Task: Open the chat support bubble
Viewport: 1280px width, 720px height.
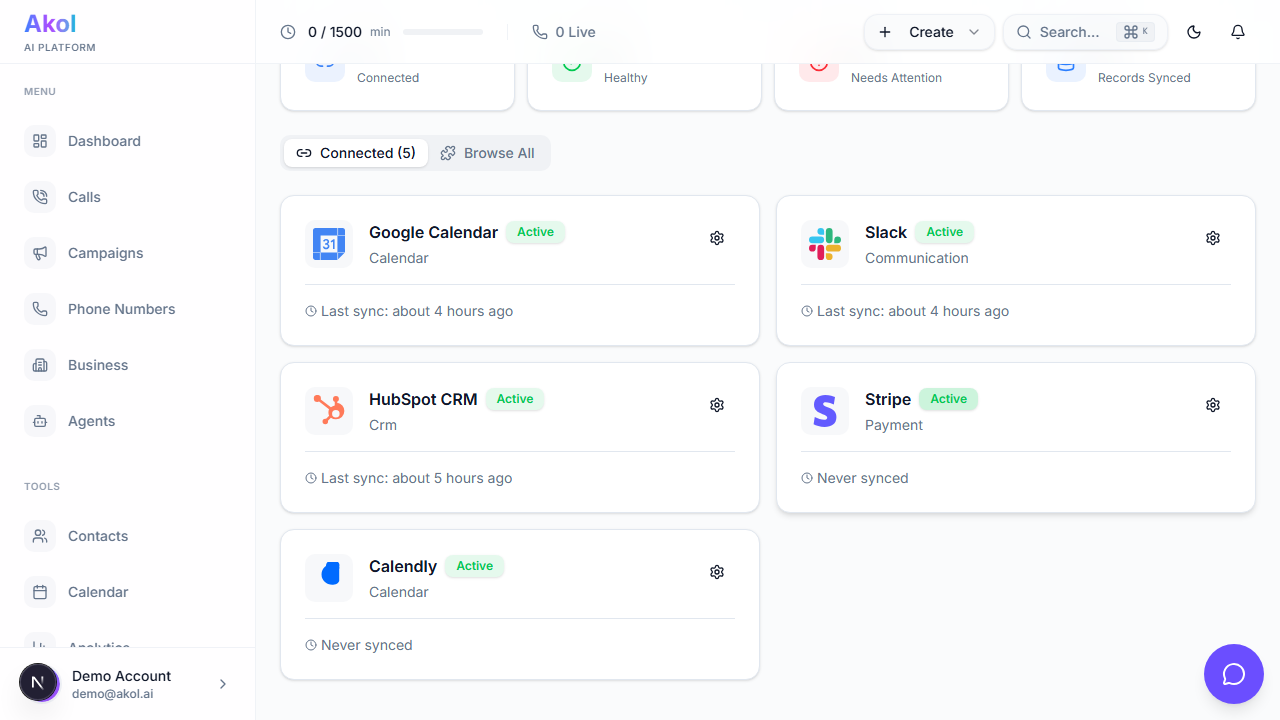Action: tap(1233, 674)
